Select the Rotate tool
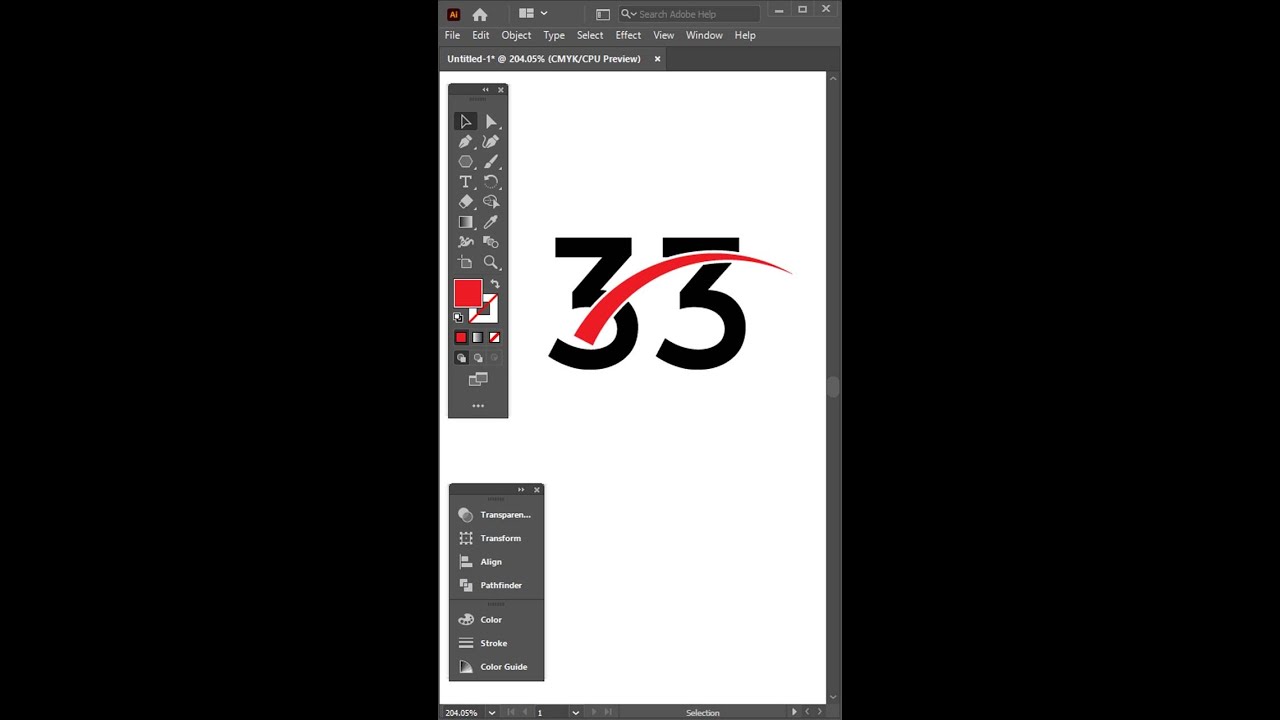Viewport: 1280px width, 720px height. pos(491,181)
